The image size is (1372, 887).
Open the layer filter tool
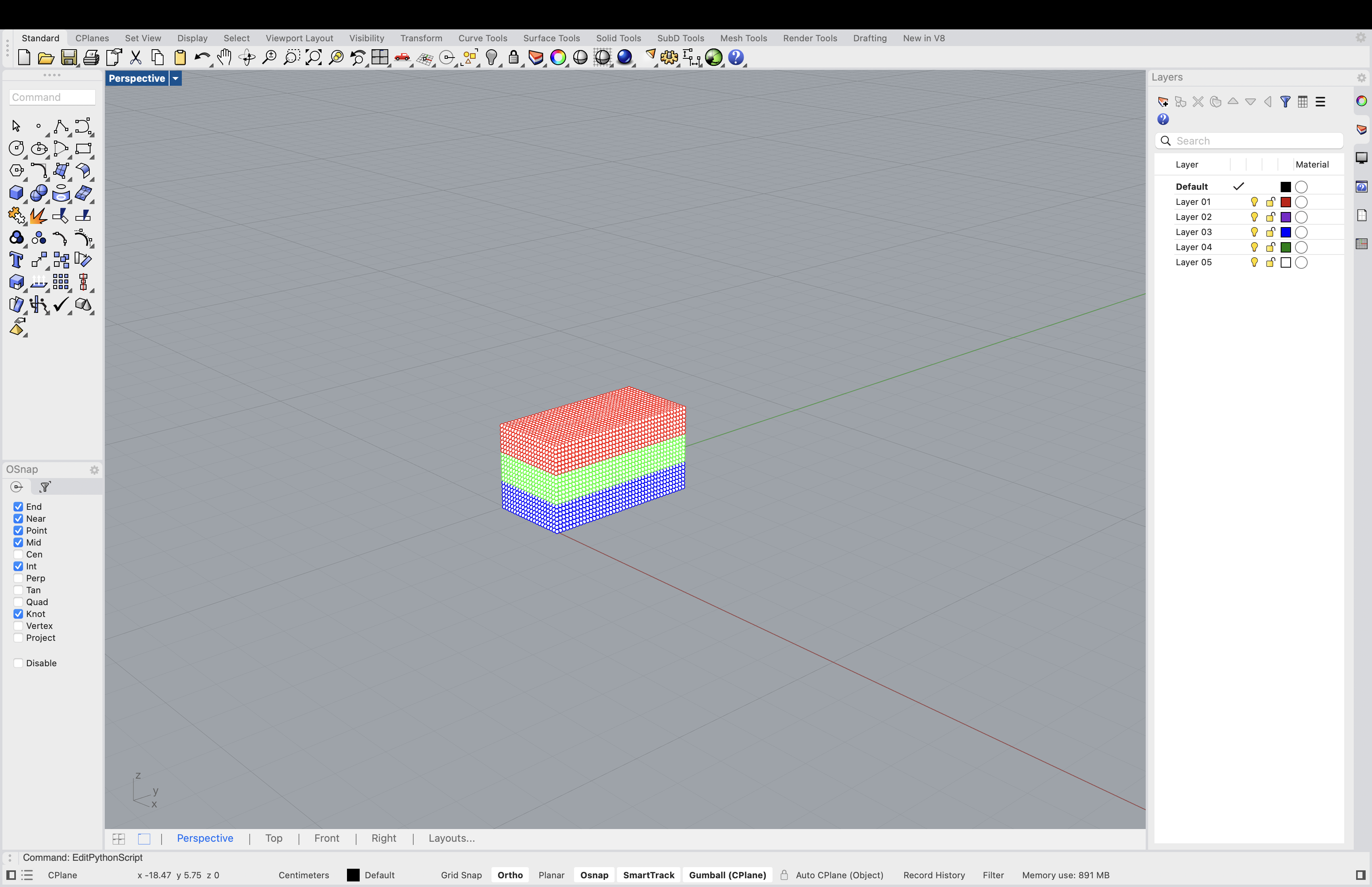click(x=1285, y=101)
